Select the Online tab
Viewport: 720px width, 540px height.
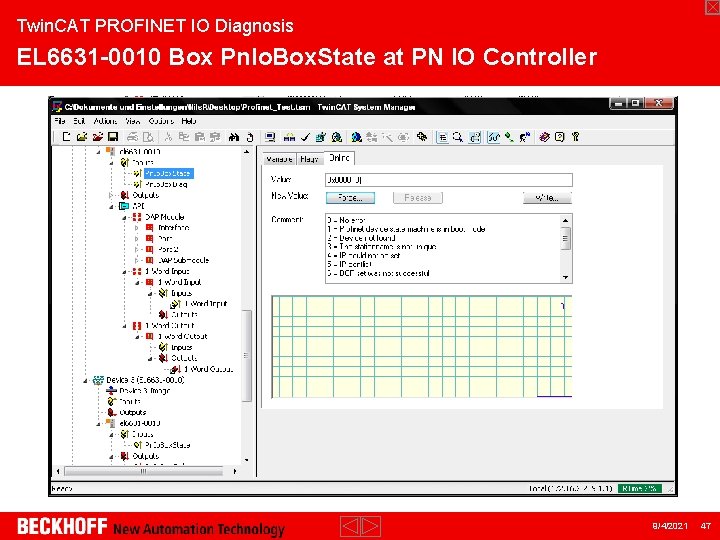coord(339,158)
